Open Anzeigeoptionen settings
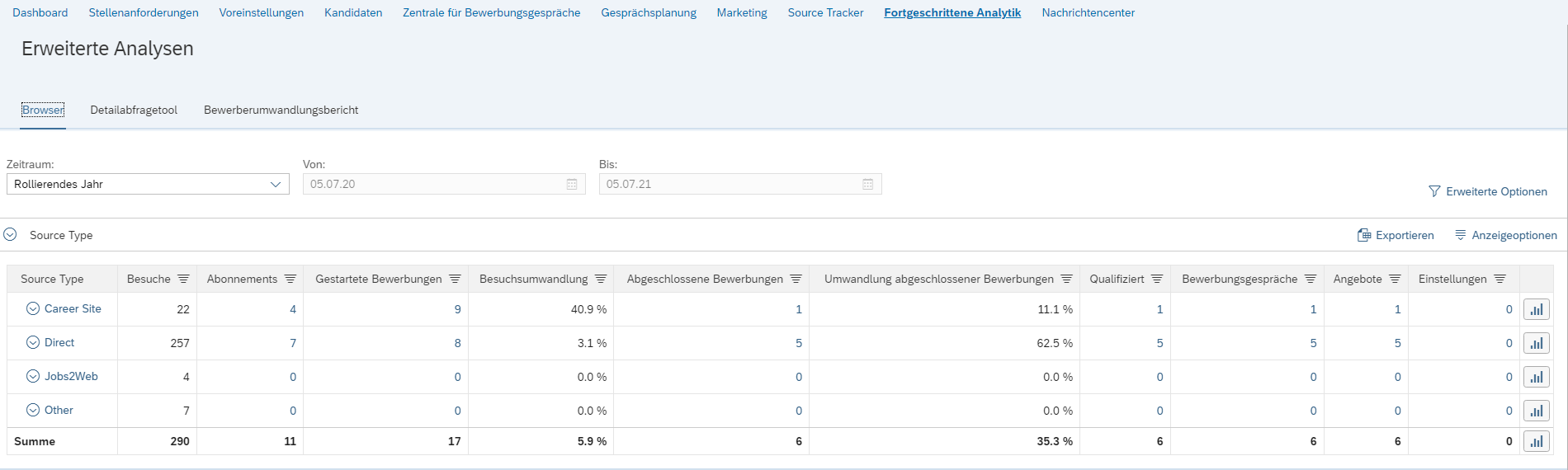Screen dimensions: 1568x470 (x=1505, y=235)
